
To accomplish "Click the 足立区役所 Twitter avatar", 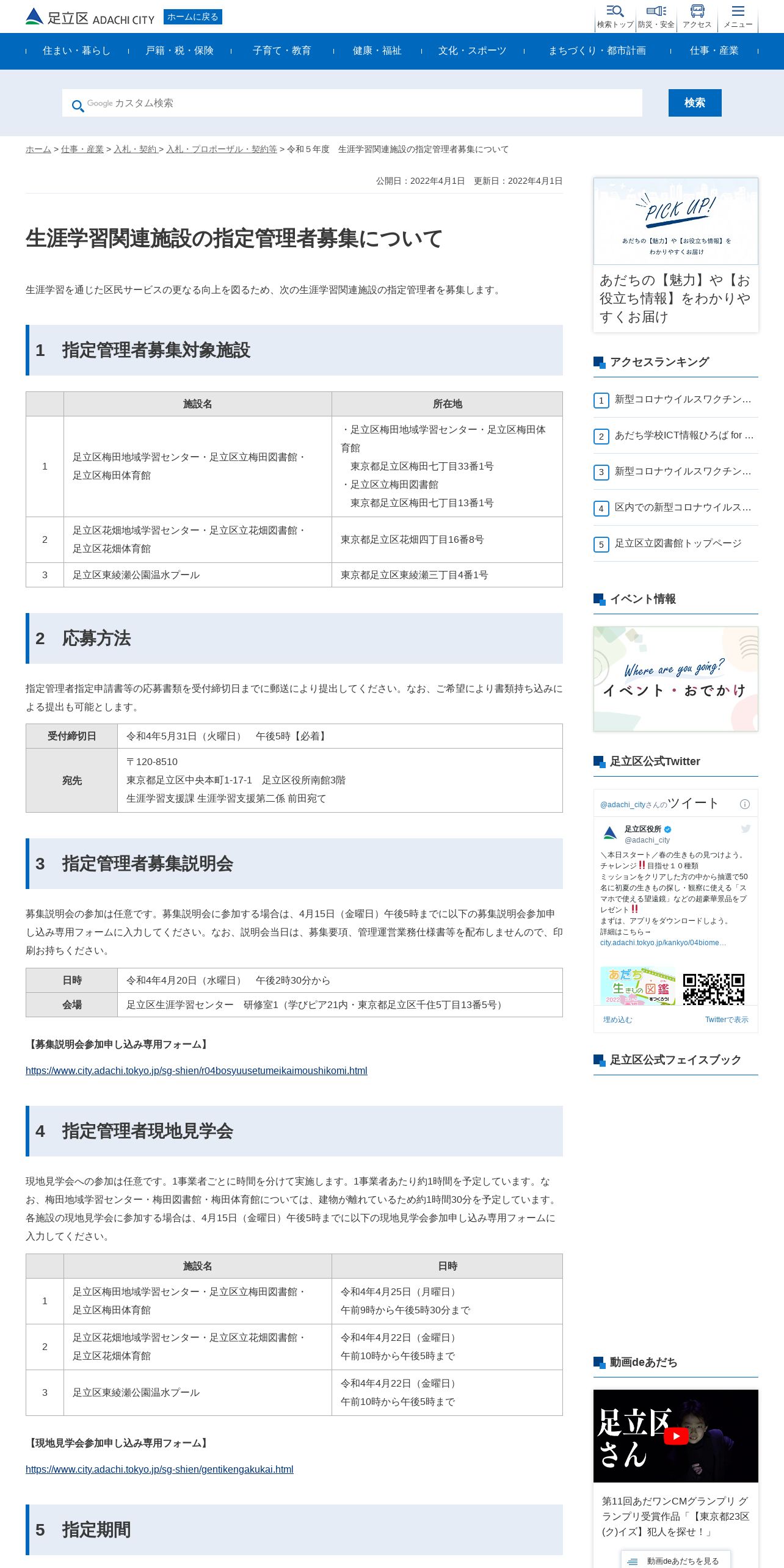I will (610, 833).
